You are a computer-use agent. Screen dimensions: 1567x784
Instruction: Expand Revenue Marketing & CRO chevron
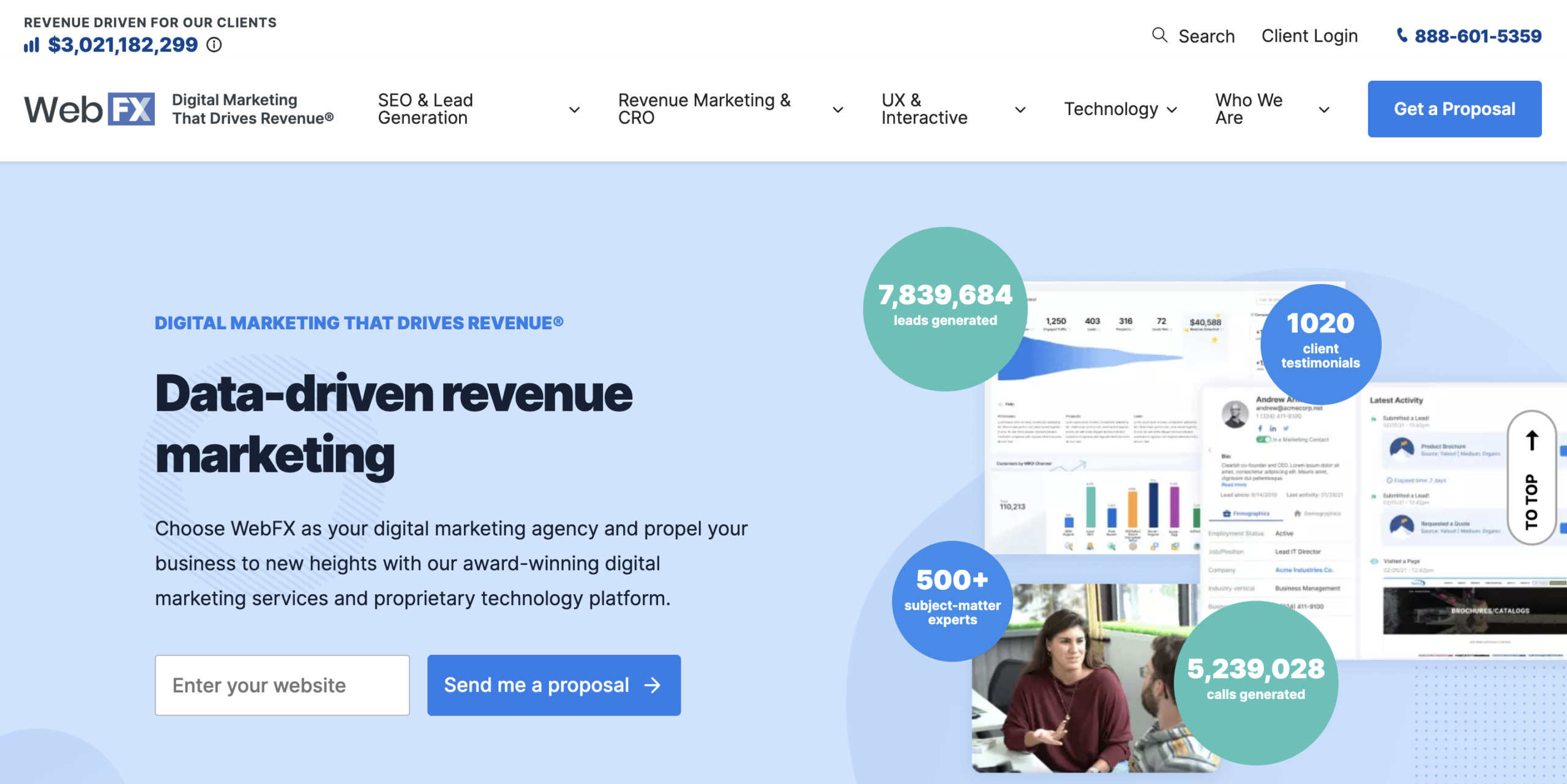click(x=838, y=110)
